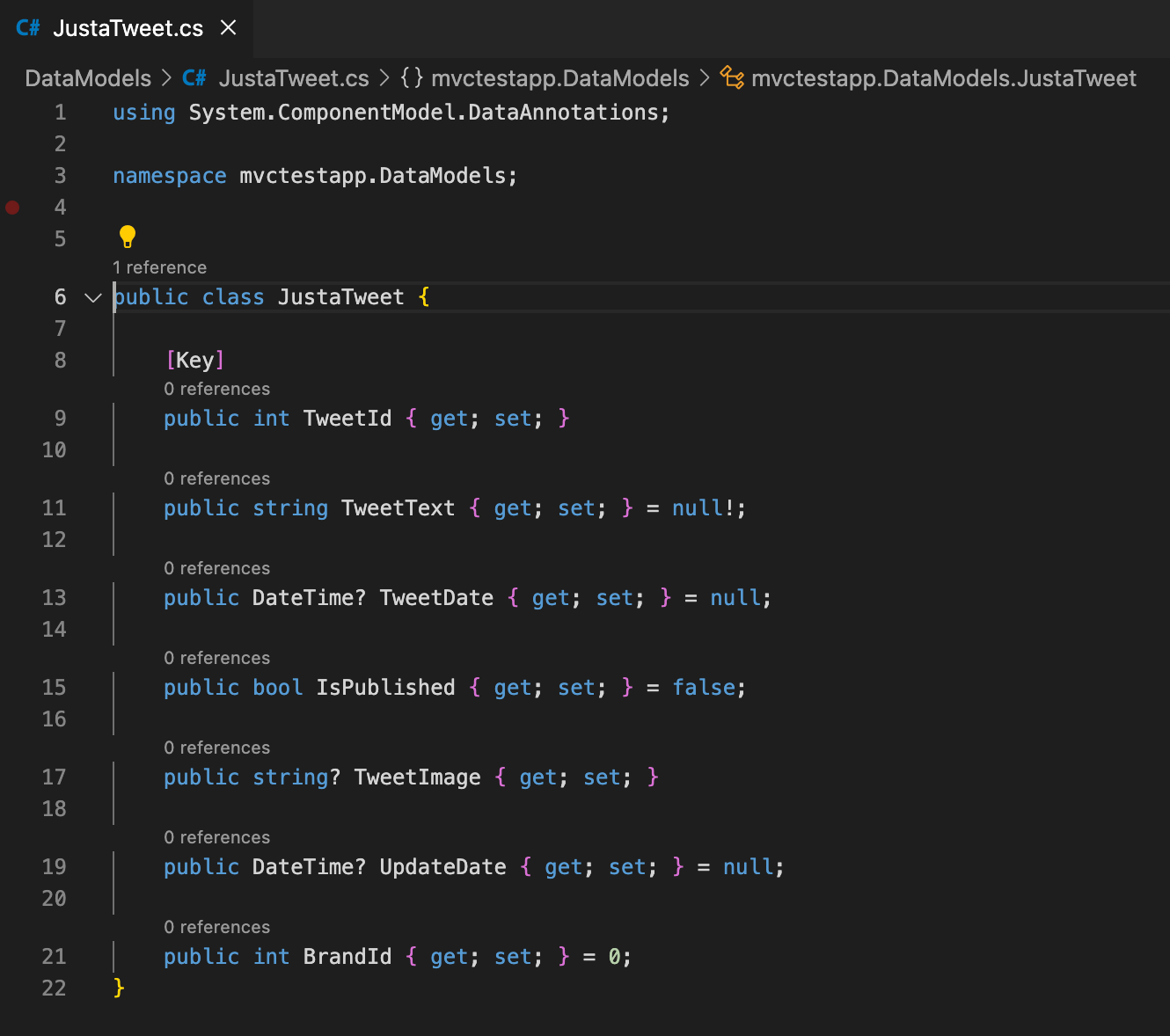This screenshot has width=1170, height=1036.
Task: Click the closing brace on line 22
Action: pos(119,989)
